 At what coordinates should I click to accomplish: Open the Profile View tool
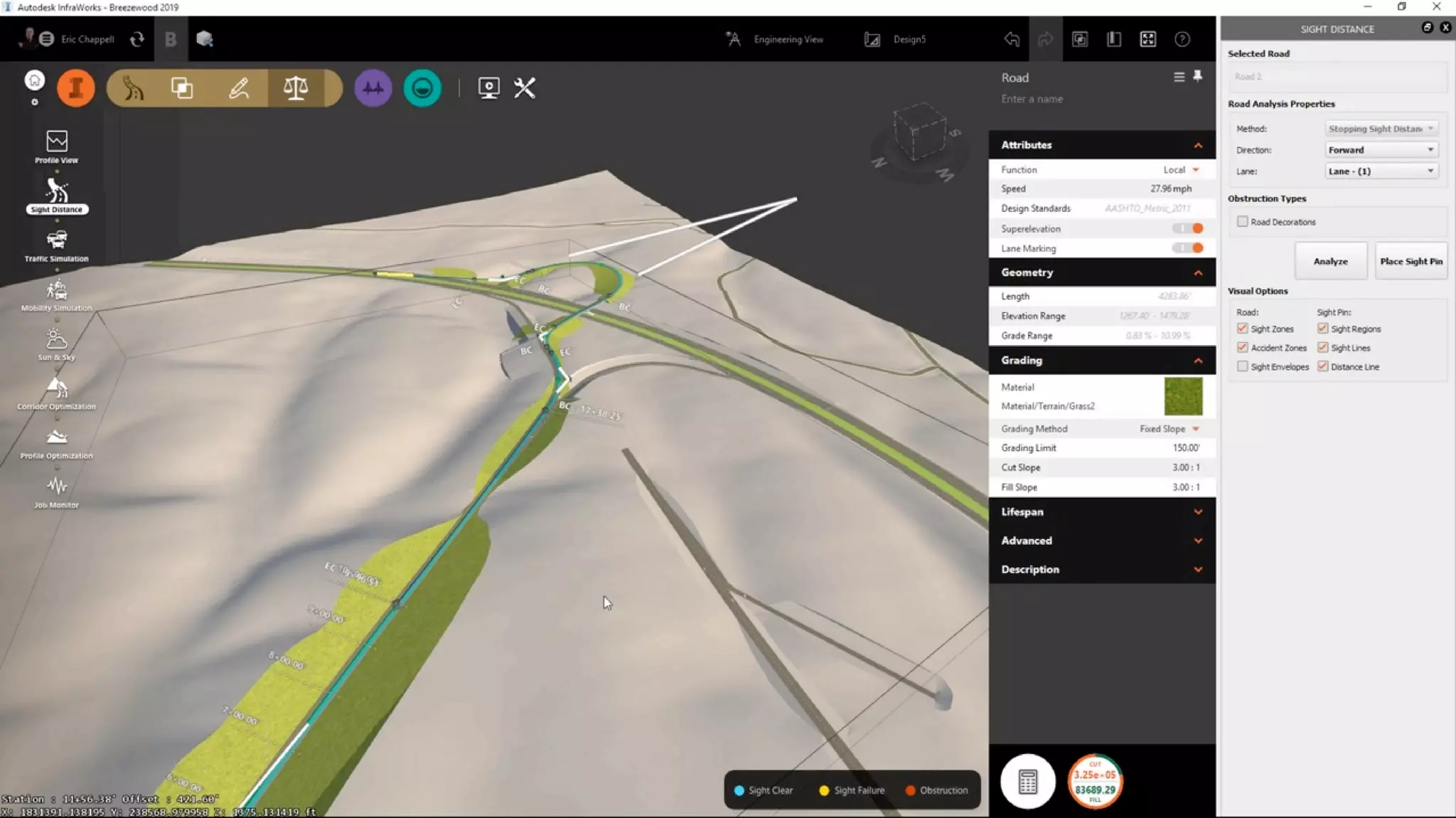click(57, 142)
